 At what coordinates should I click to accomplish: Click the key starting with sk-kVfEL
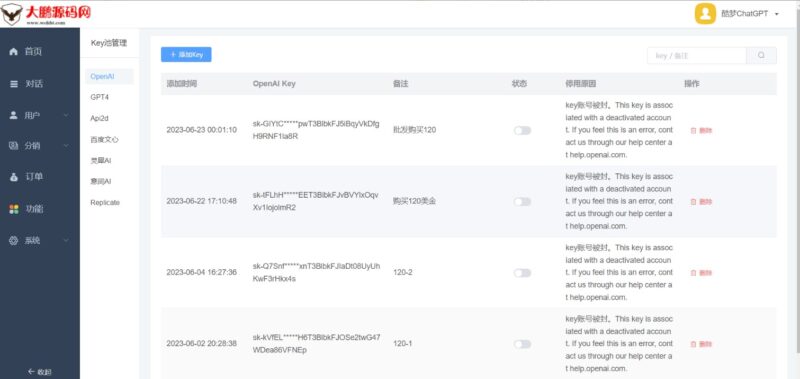pyautogui.click(x=316, y=344)
